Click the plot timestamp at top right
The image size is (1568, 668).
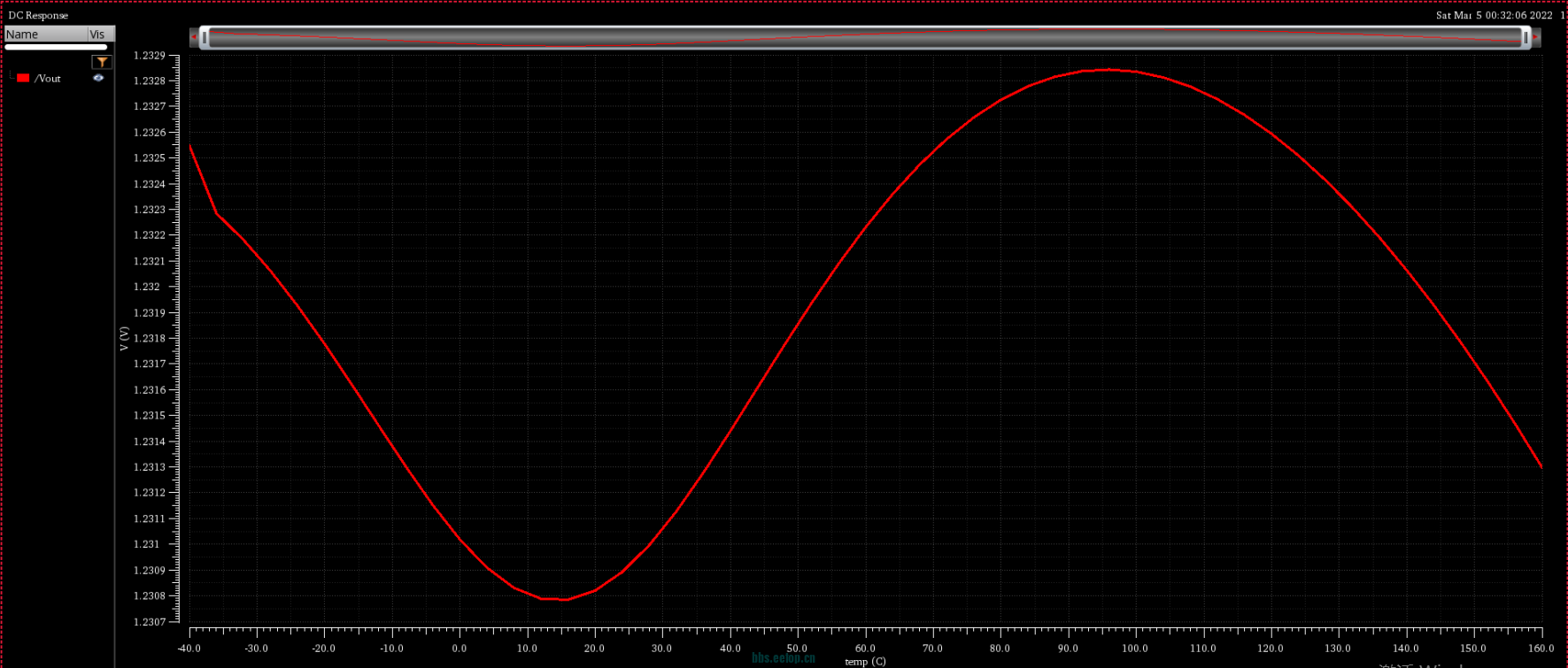1494,15
